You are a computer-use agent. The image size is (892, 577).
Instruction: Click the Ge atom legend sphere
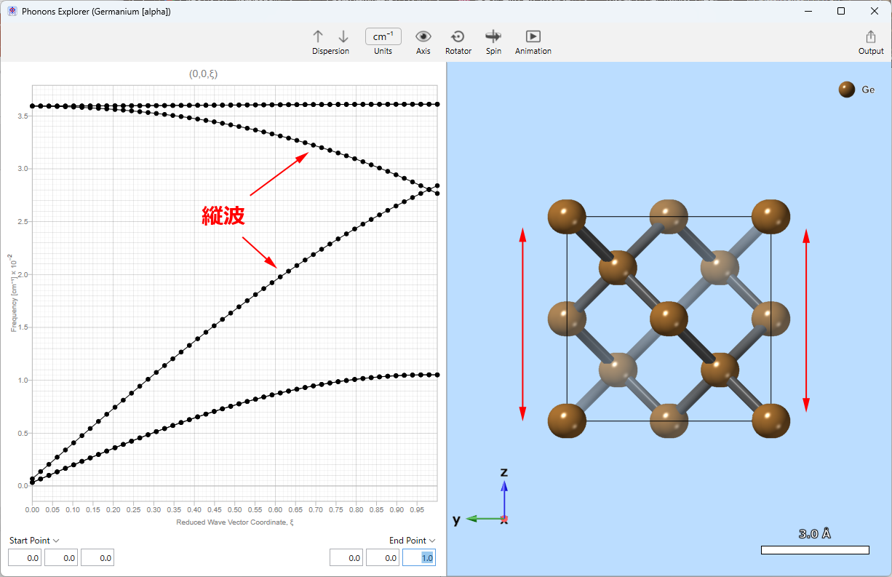847,90
